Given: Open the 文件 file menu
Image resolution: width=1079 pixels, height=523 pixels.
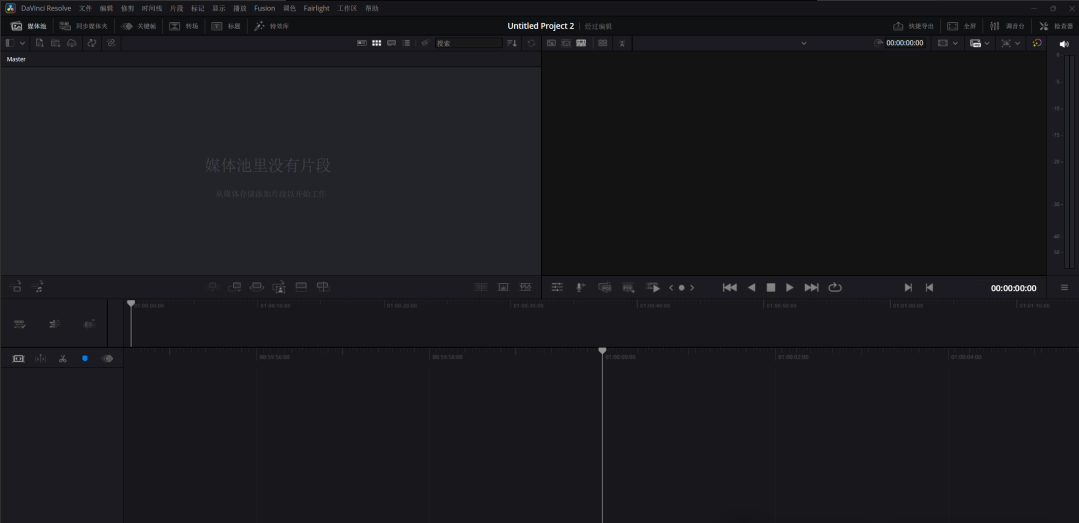Looking at the screenshot, I should tap(85, 8).
